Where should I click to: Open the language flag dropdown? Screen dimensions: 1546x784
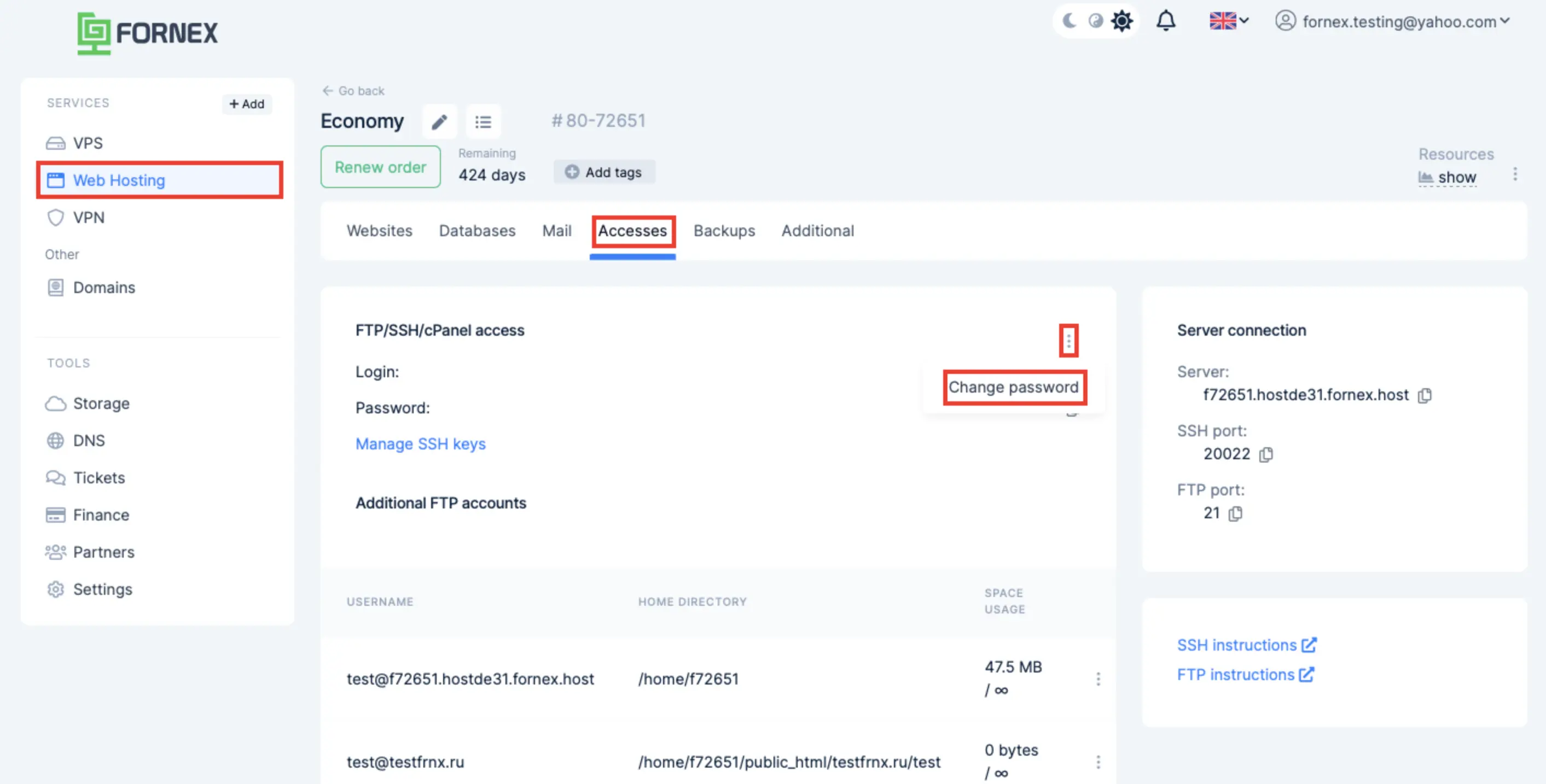pos(1228,21)
